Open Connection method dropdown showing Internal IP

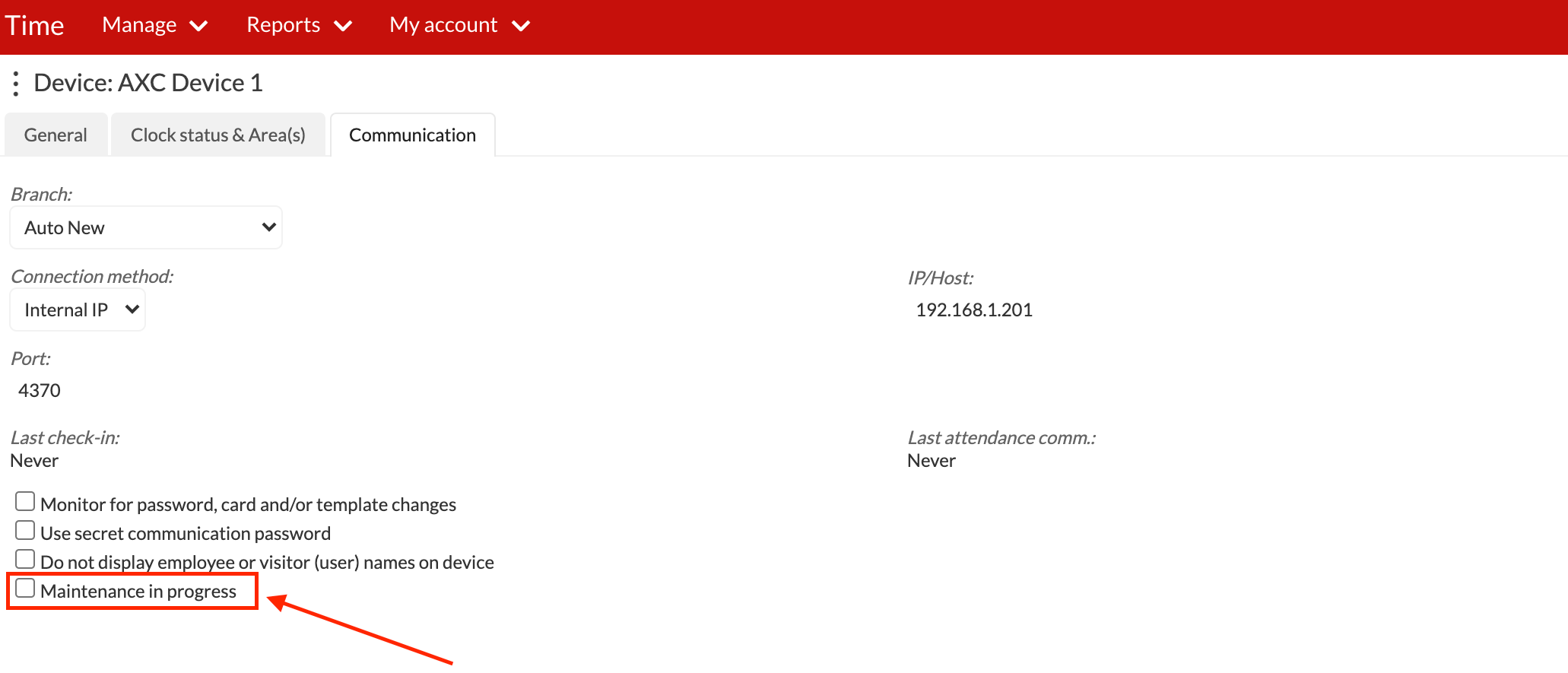coord(78,310)
